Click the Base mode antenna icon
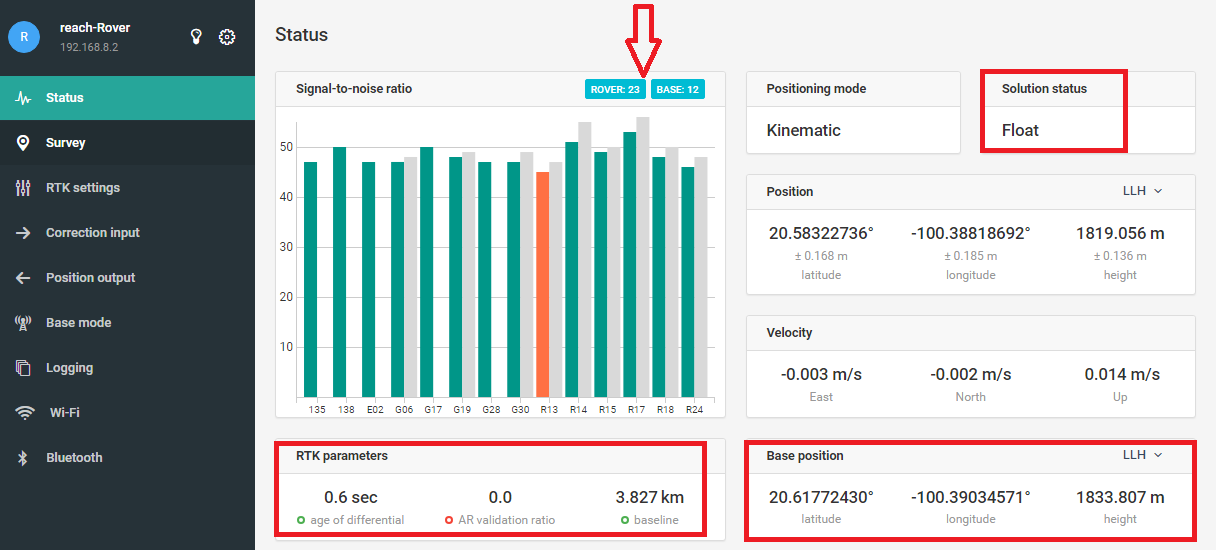This screenshot has width=1216, height=550. click(23, 323)
